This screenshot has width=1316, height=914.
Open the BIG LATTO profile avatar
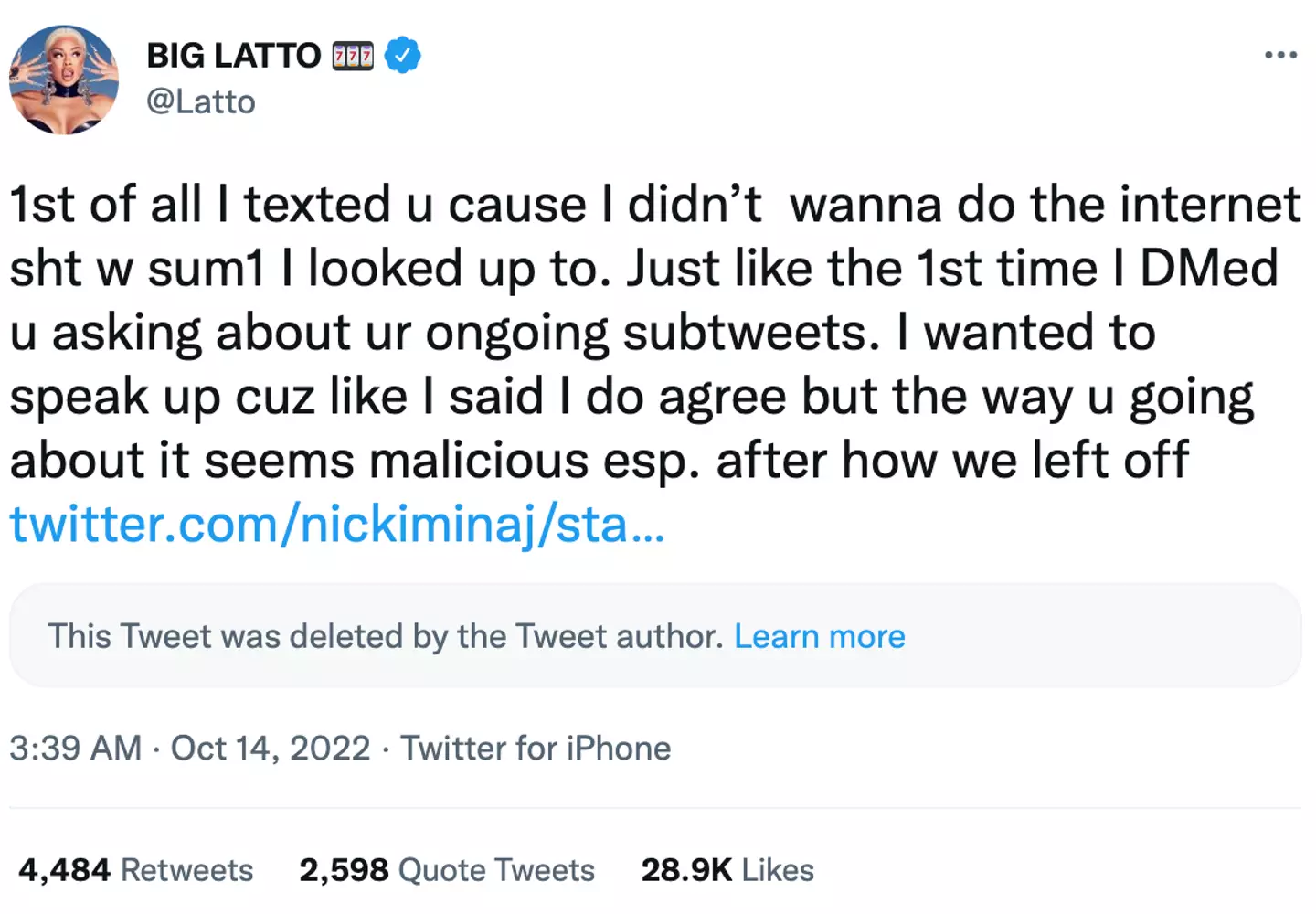(64, 80)
